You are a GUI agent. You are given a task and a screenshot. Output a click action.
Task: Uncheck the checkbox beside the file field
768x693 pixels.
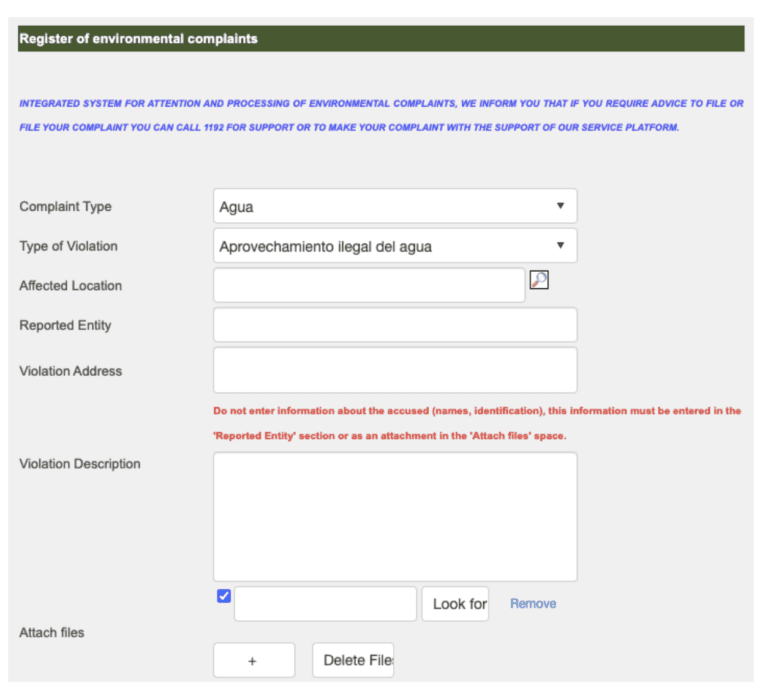point(224,597)
